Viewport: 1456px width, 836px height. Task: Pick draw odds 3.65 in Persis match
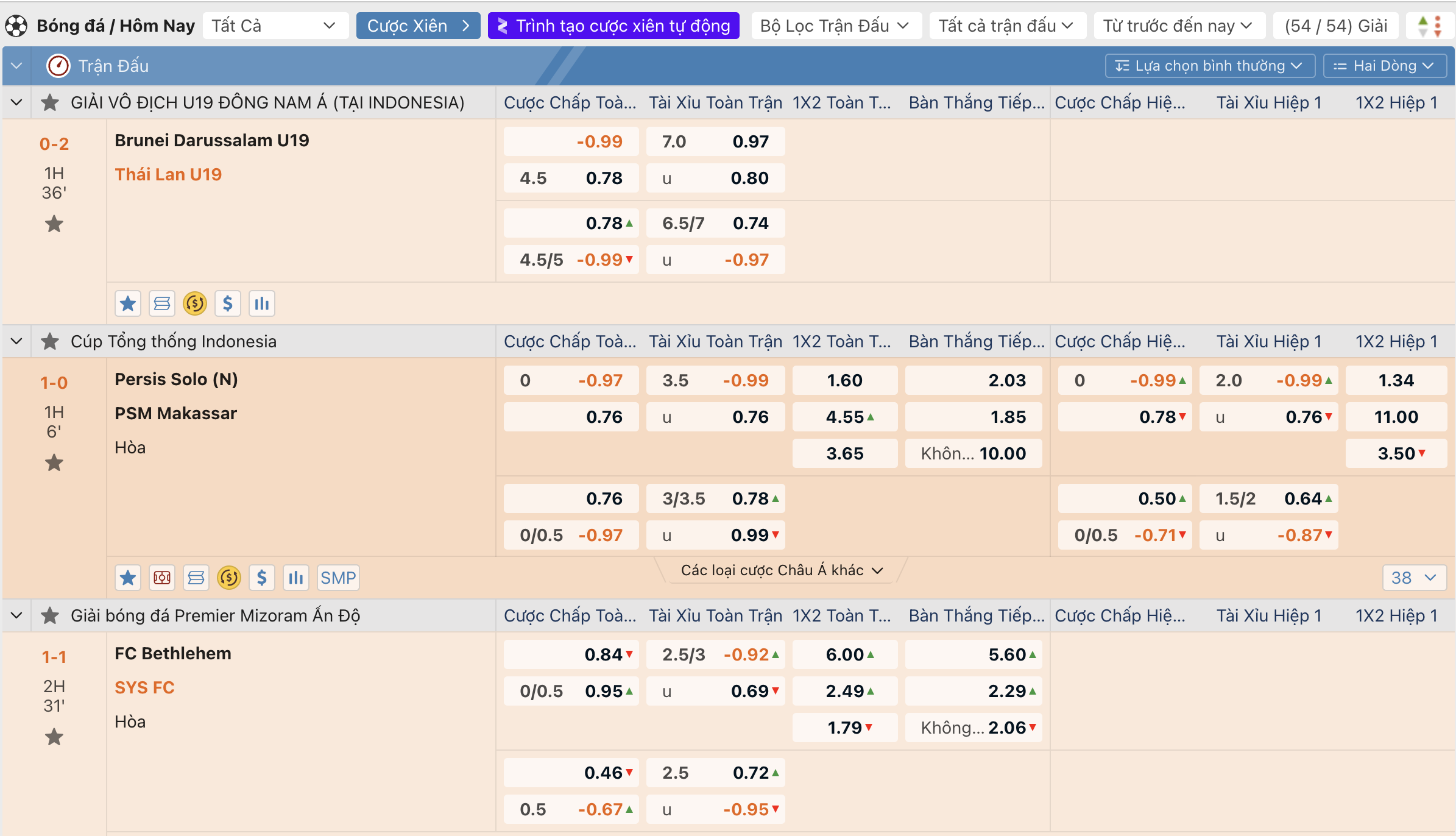coord(844,453)
